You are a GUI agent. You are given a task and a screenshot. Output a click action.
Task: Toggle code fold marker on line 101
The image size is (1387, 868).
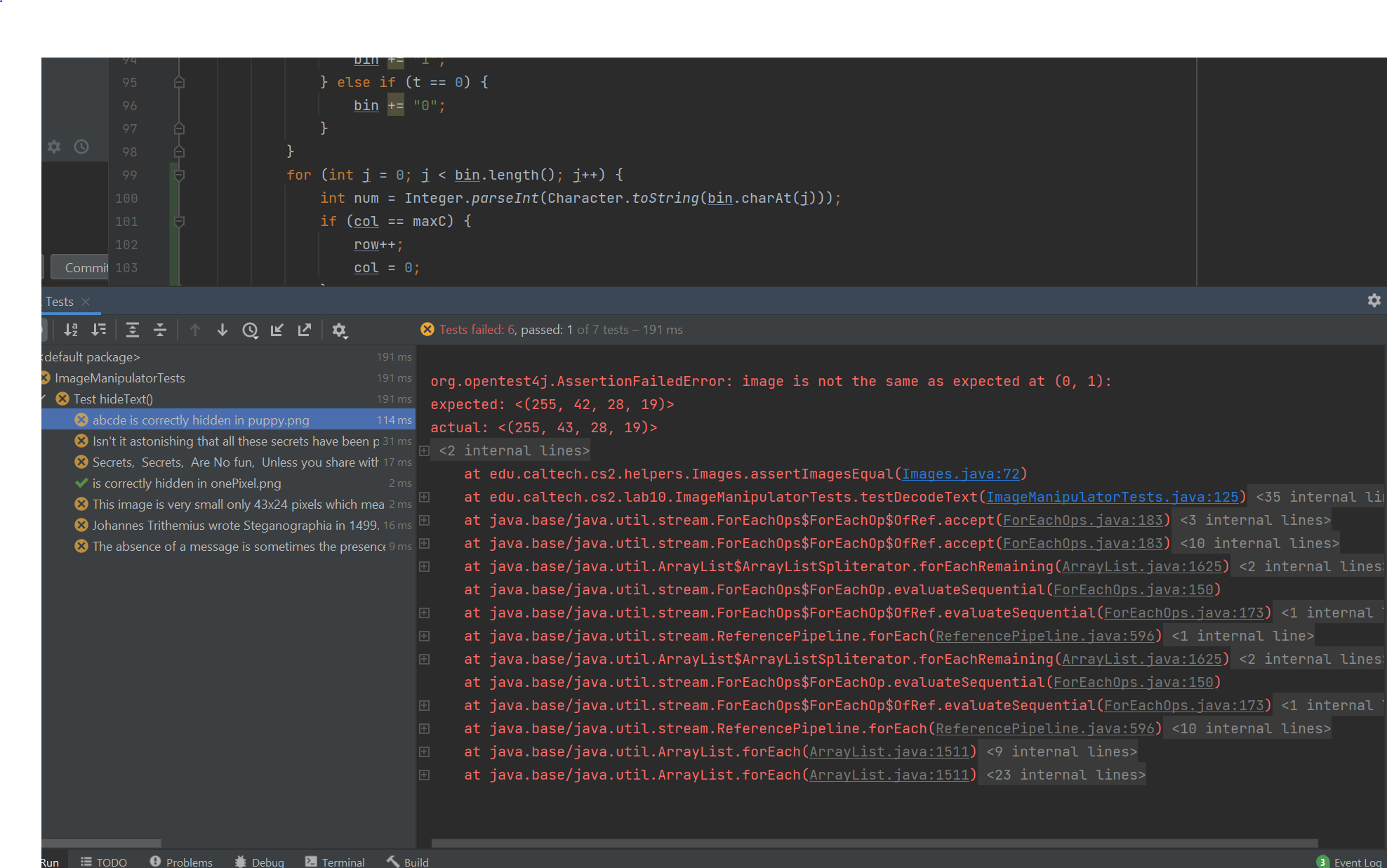click(x=179, y=221)
